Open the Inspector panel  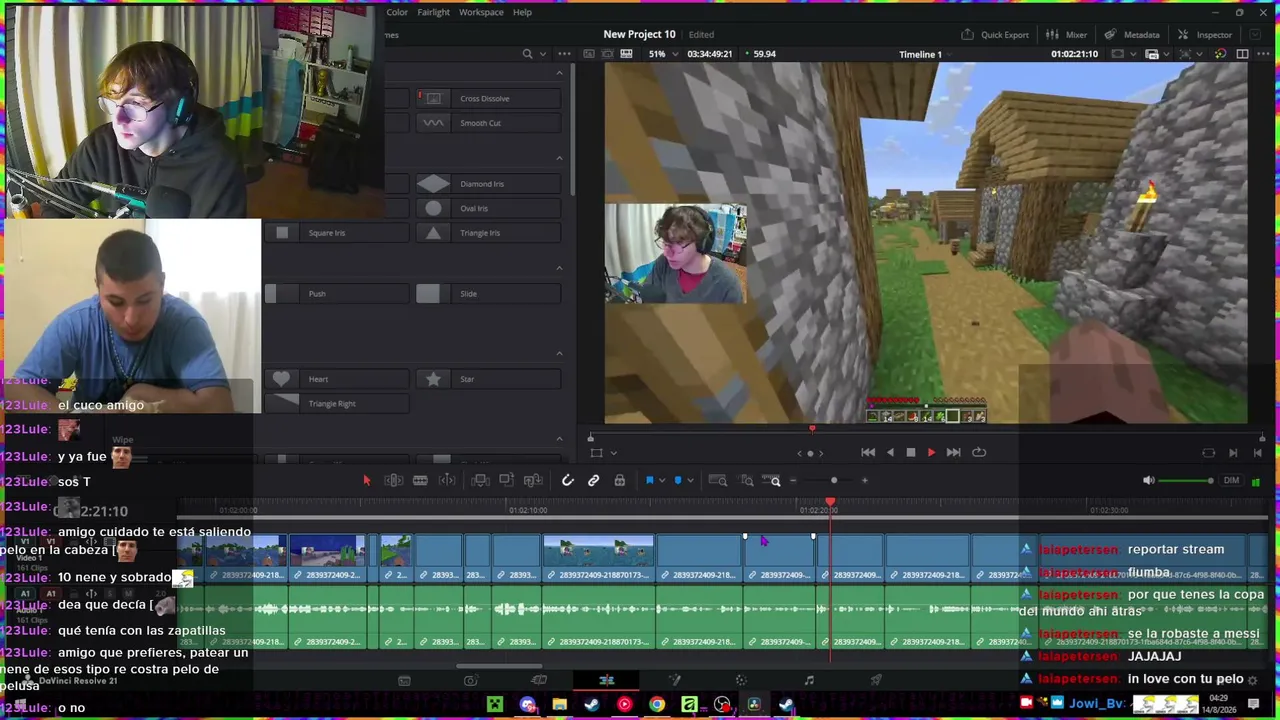click(x=1206, y=35)
